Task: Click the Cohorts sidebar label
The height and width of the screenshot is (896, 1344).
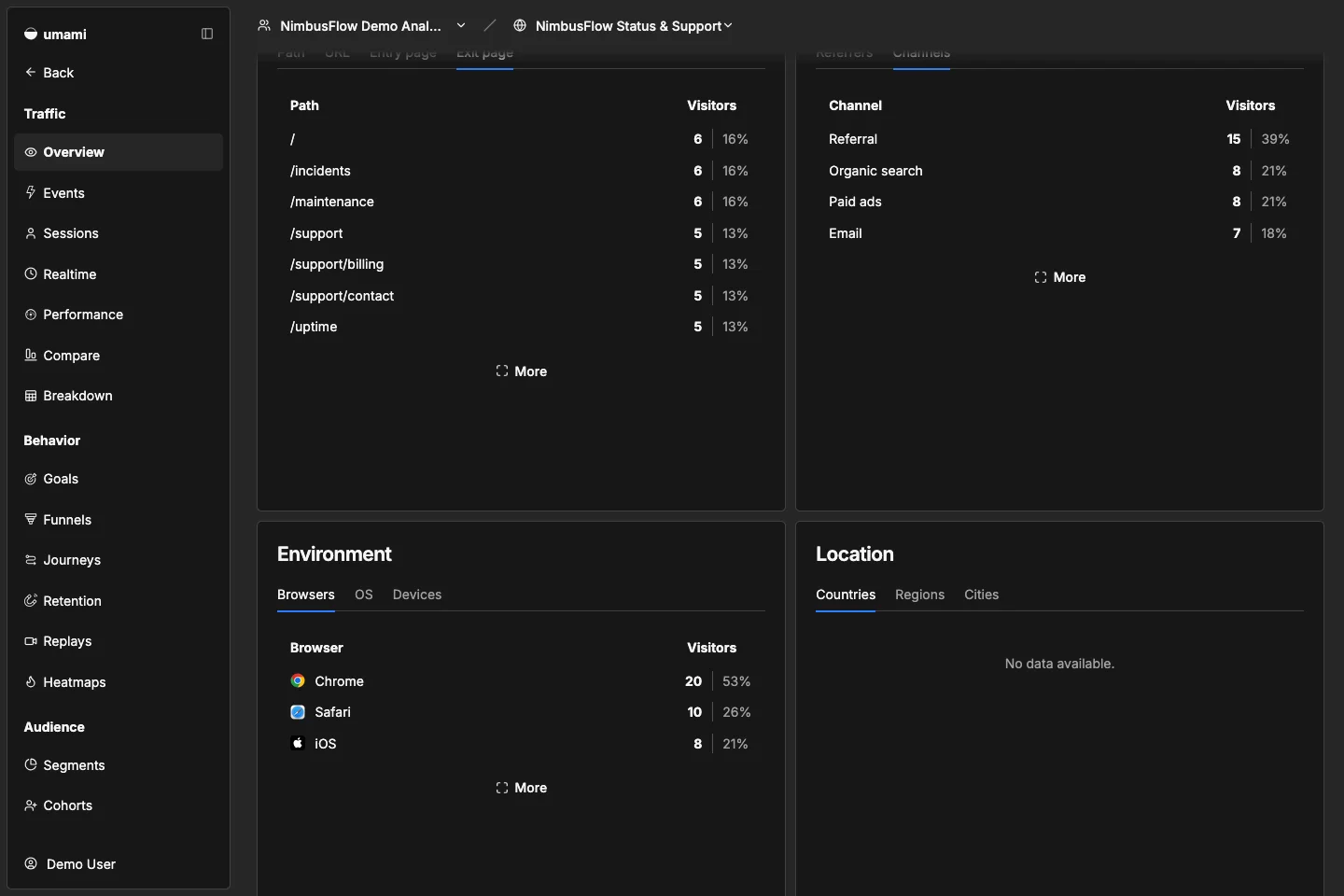Action: pos(68,805)
